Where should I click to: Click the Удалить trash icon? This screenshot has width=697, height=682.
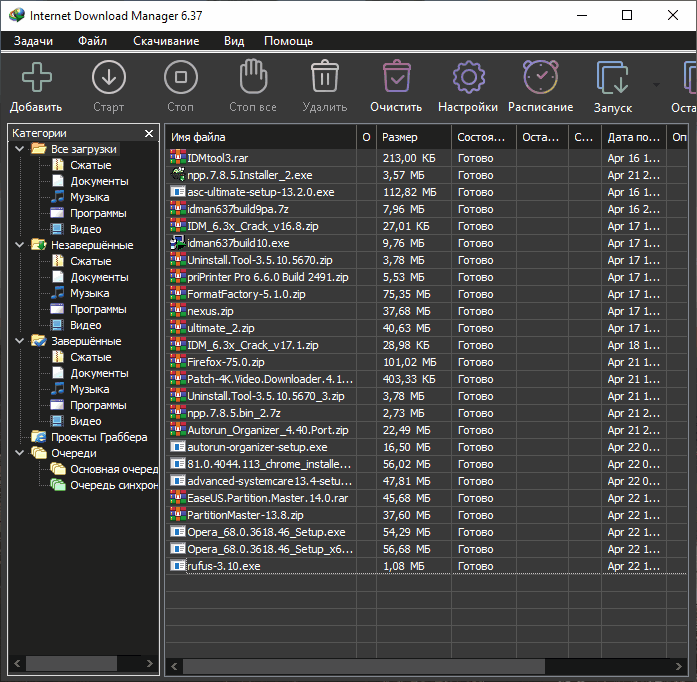pyautogui.click(x=325, y=76)
